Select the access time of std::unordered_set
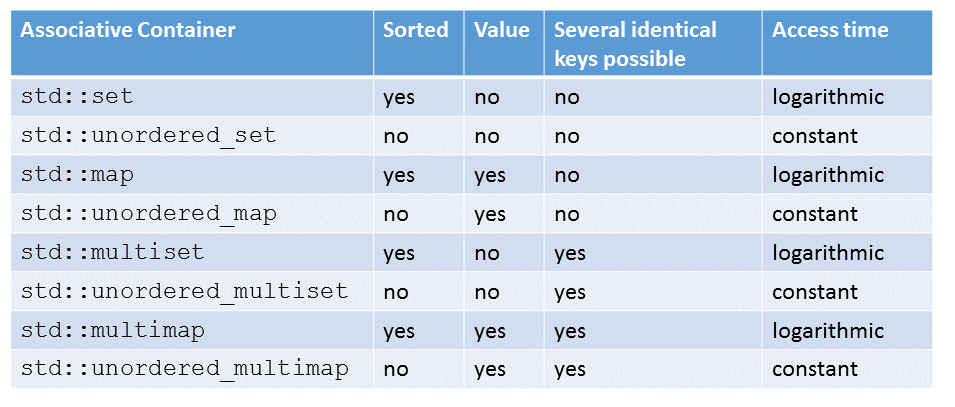 click(814, 136)
